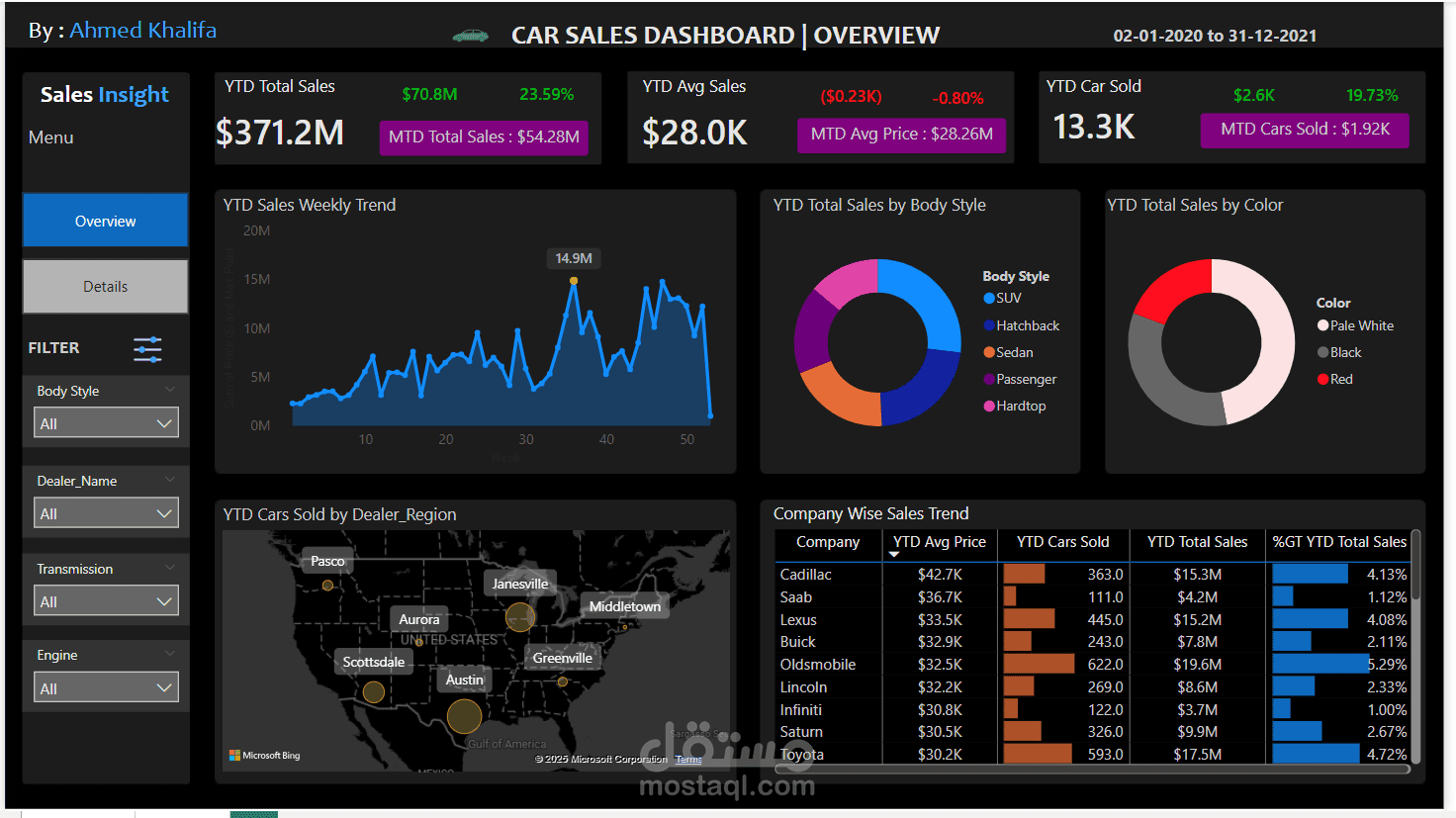Select the Greenville bubble on the map

click(x=563, y=682)
